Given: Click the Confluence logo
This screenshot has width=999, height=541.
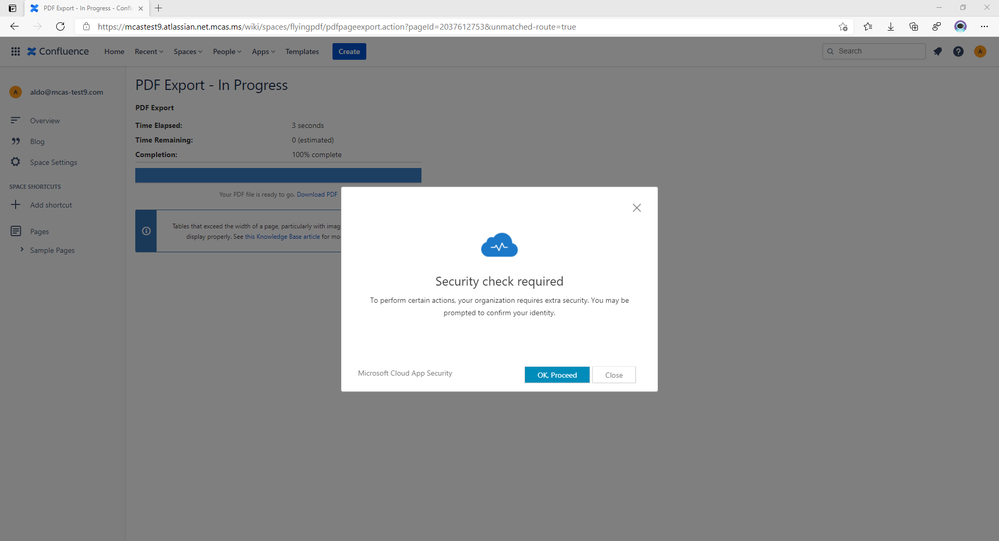Looking at the screenshot, I should (58, 52).
